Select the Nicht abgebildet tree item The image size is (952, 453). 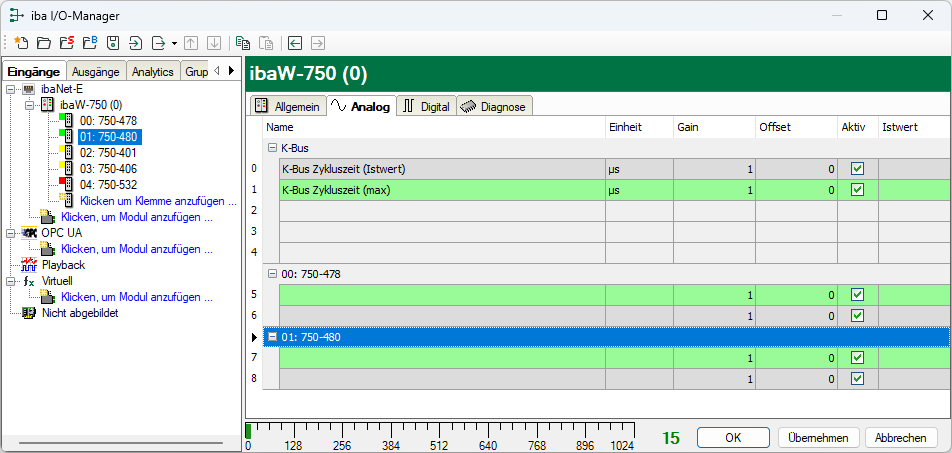pyautogui.click(x=80, y=313)
